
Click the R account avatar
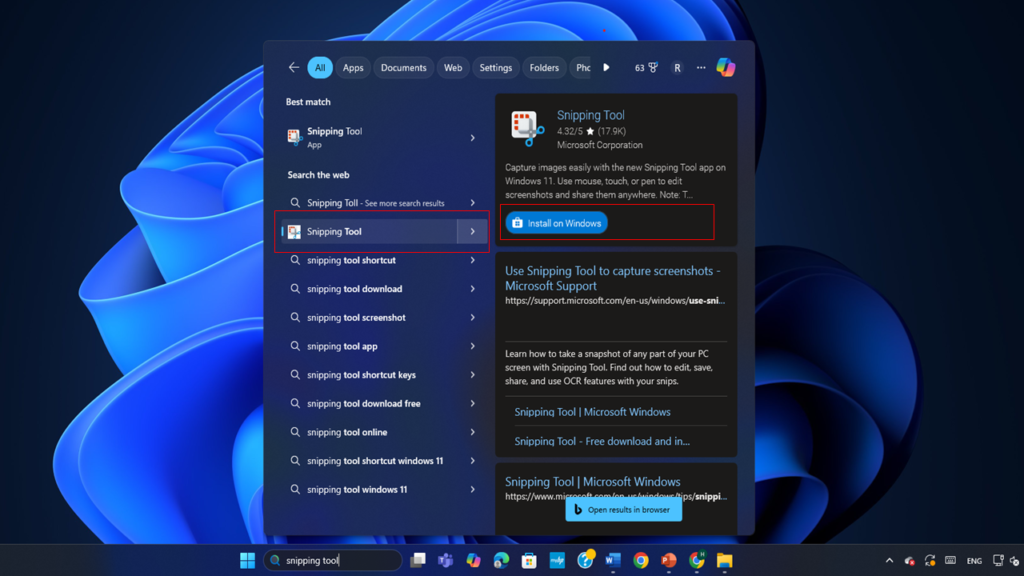tap(677, 68)
